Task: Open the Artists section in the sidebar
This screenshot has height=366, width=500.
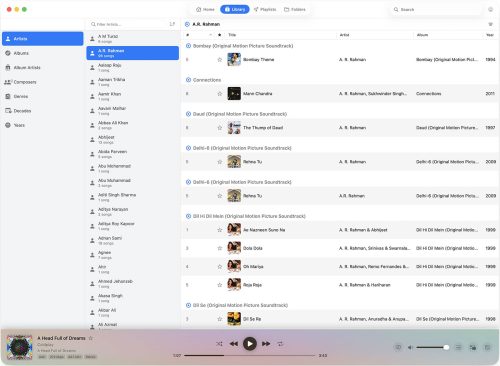Action: (42, 39)
